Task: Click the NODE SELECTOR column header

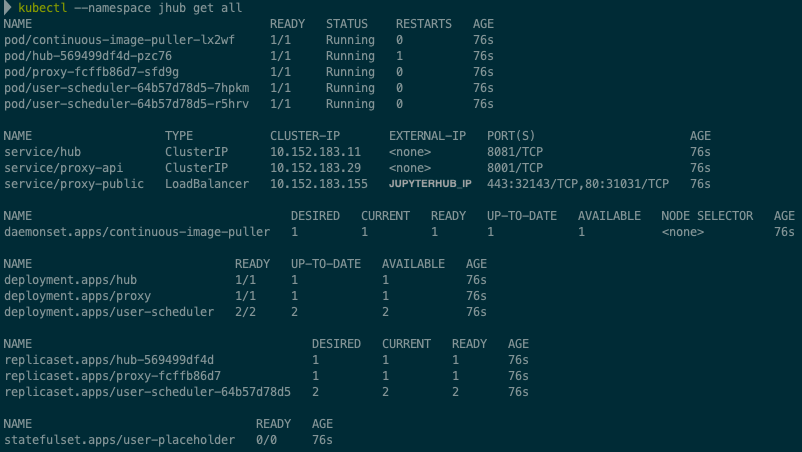Action: pyautogui.click(x=707, y=216)
